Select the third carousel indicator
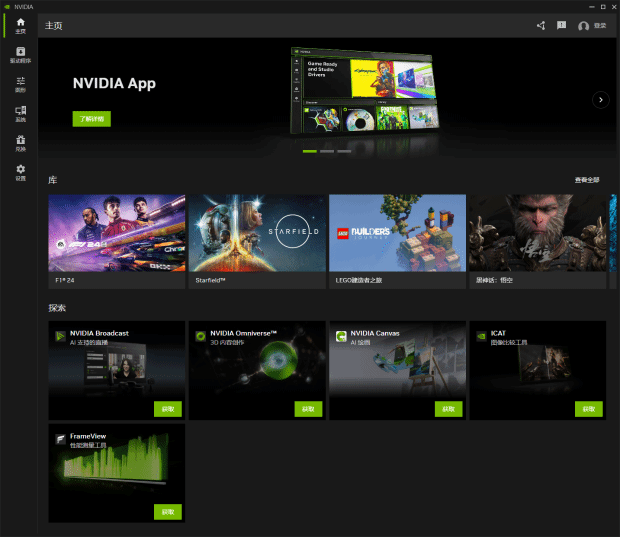 click(x=344, y=151)
